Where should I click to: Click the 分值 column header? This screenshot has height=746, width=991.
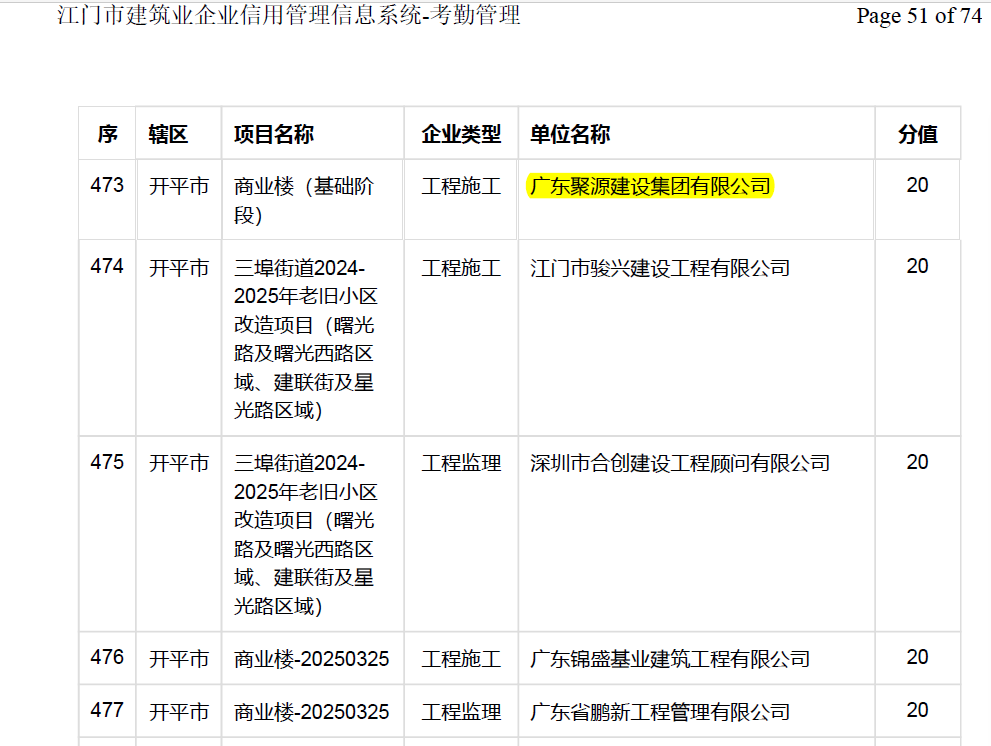point(917,134)
